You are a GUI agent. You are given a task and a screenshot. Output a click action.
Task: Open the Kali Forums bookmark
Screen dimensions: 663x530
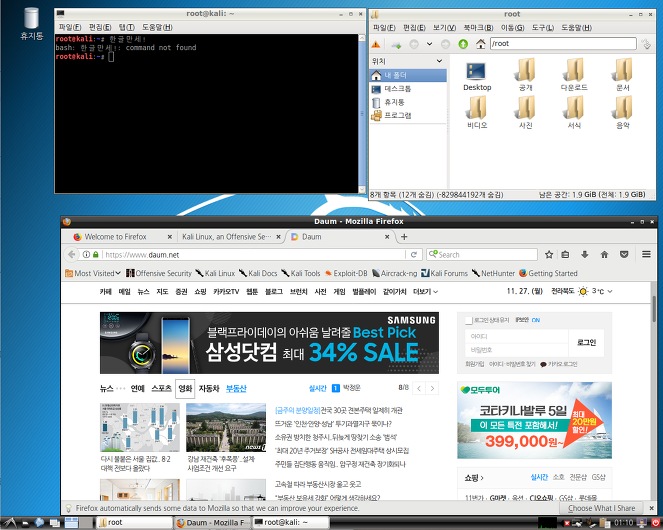[444, 273]
